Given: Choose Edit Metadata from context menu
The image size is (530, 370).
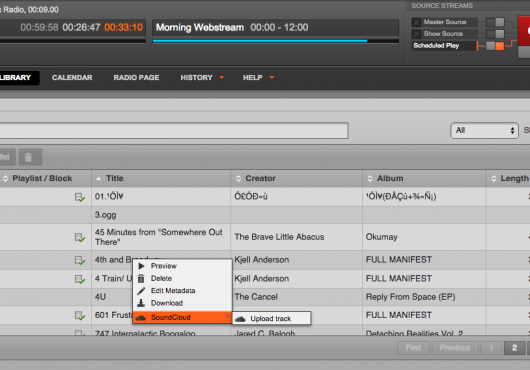Looking at the screenshot, I should pos(183,291).
